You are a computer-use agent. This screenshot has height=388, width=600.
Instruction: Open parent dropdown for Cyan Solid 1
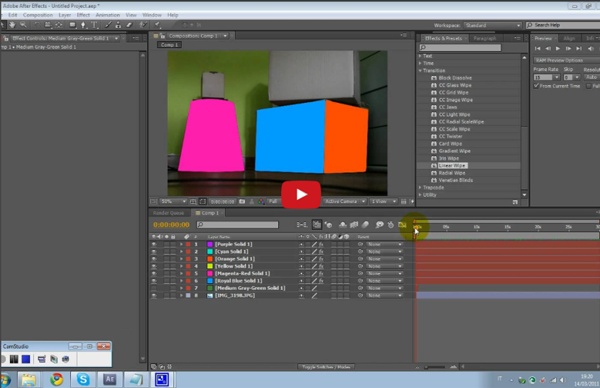click(385, 251)
